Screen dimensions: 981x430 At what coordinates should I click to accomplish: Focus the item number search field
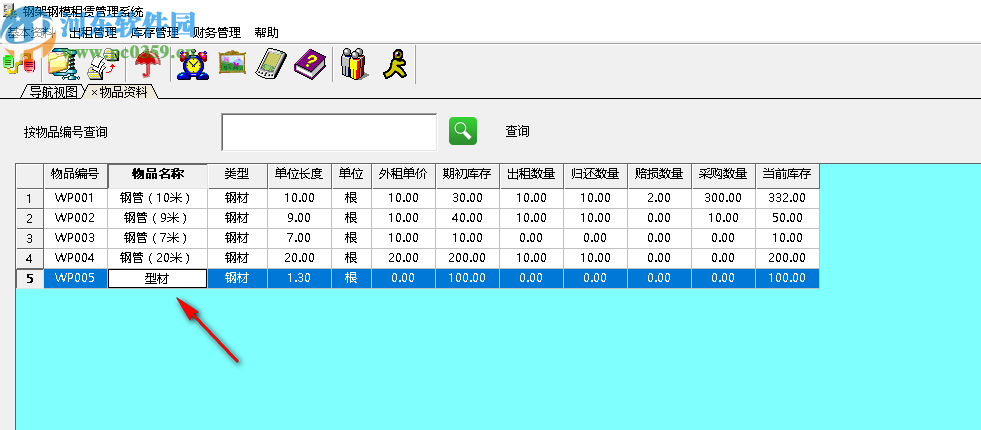329,132
